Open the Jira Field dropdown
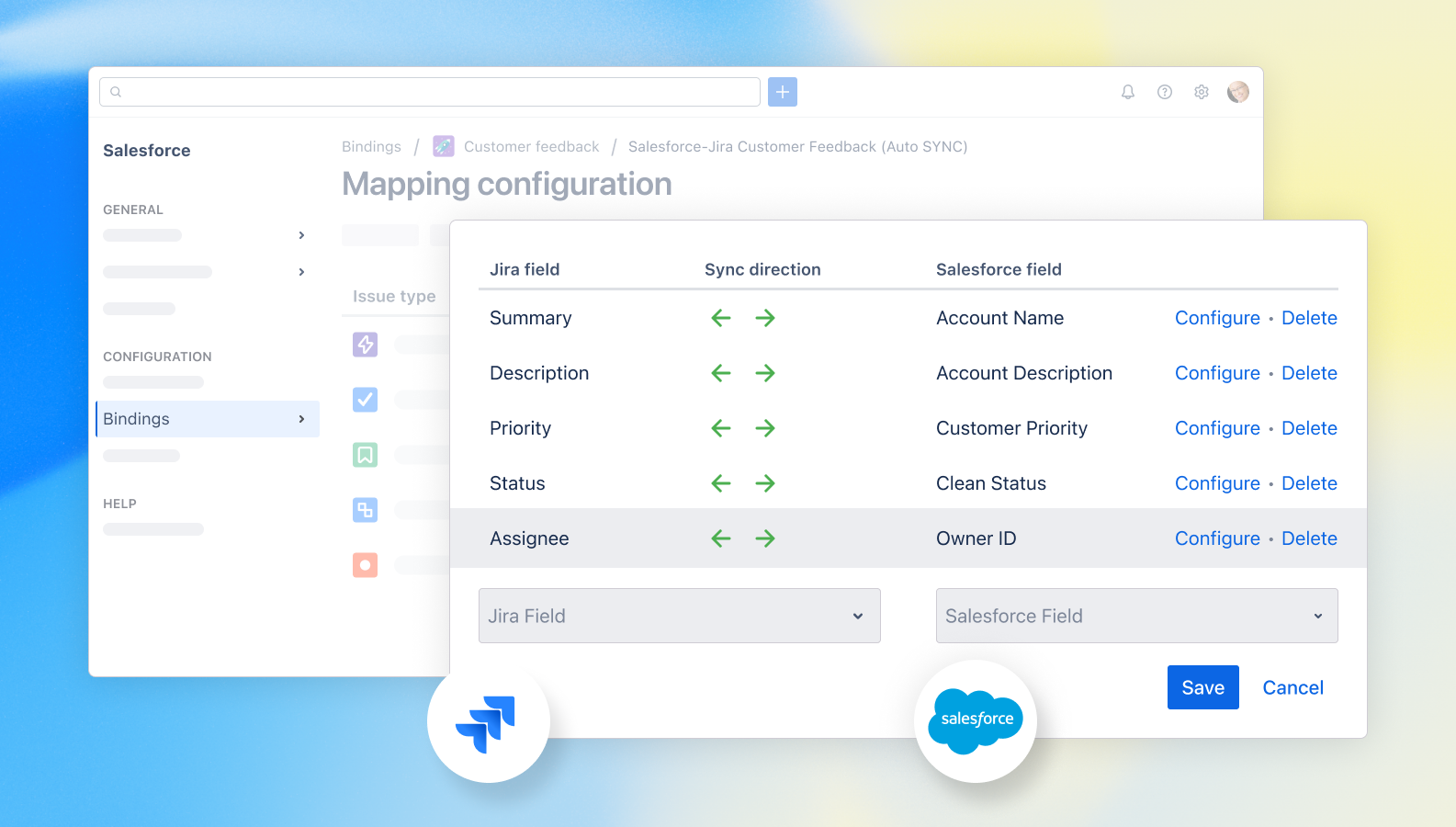The width and height of the screenshot is (1456, 827). 680,616
